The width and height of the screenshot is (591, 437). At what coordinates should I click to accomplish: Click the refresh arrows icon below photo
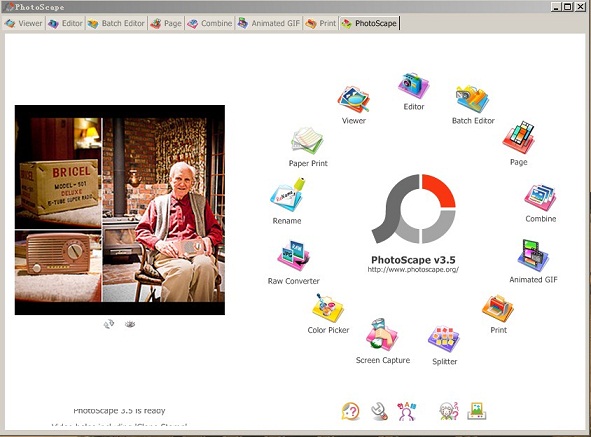tap(109, 324)
